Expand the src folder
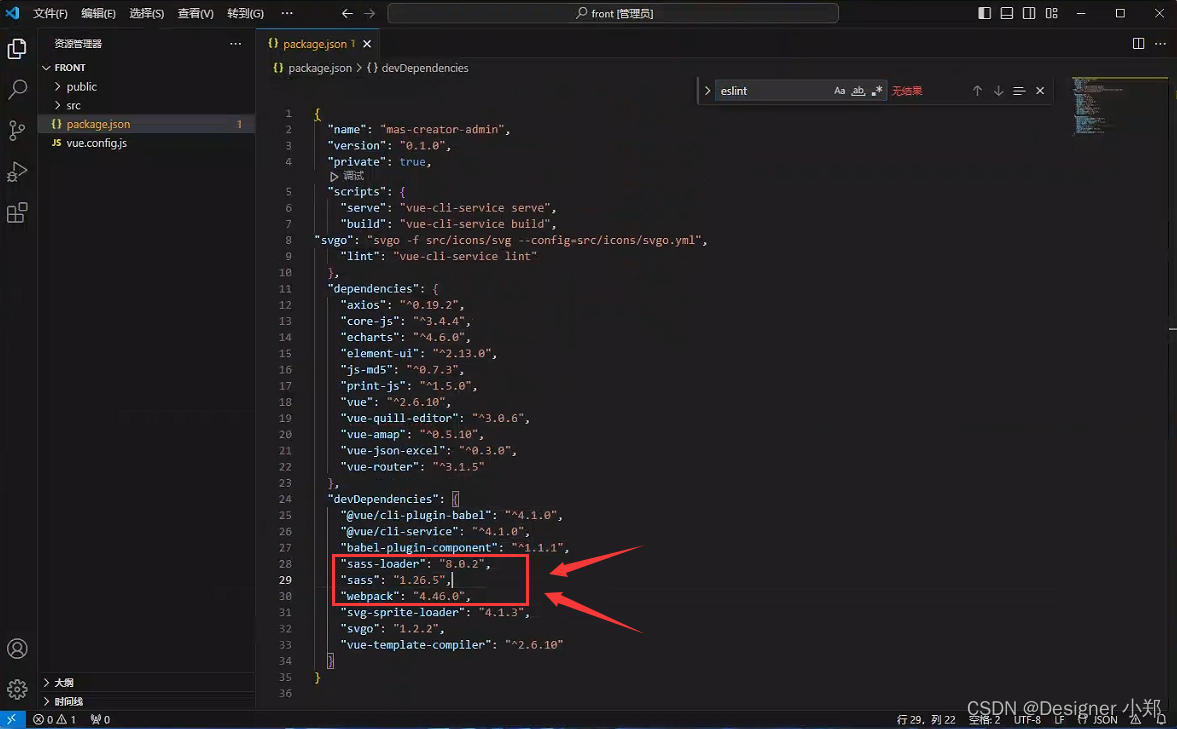1177x729 pixels. pos(146,105)
